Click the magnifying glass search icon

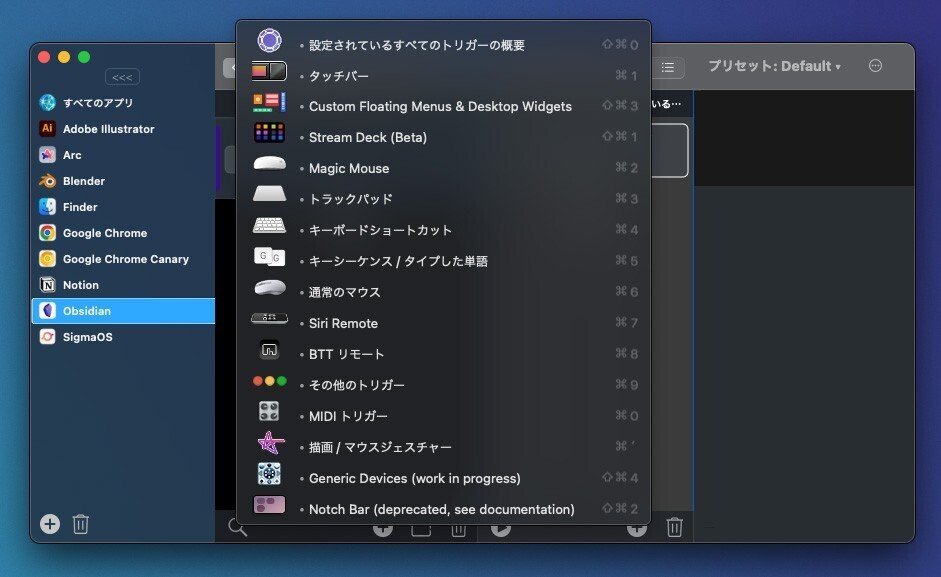pos(238,528)
